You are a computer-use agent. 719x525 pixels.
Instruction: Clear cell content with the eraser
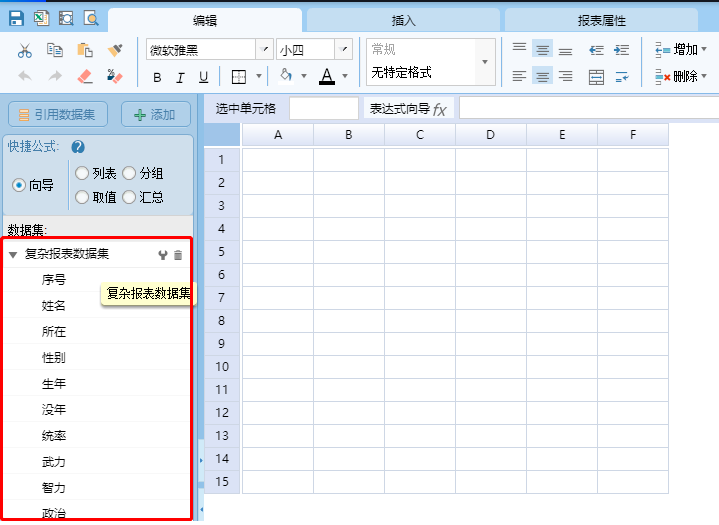[x=85, y=76]
